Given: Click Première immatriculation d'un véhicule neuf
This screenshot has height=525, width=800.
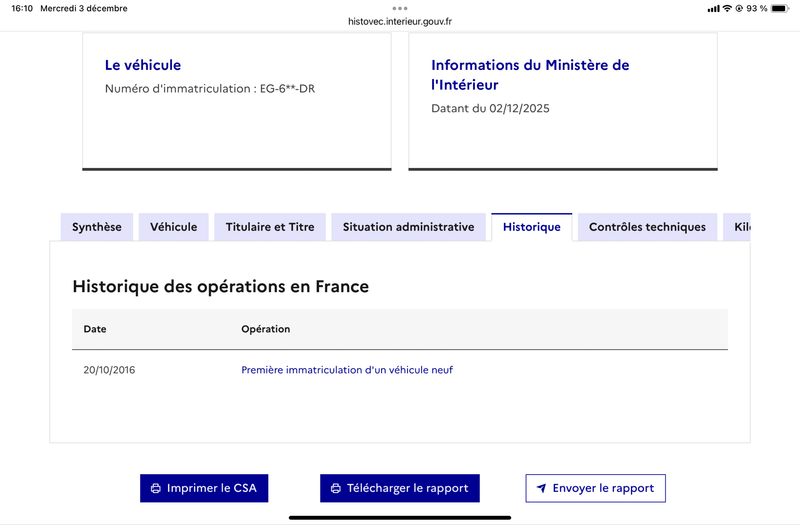Looking at the screenshot, I should coord(347,370).
